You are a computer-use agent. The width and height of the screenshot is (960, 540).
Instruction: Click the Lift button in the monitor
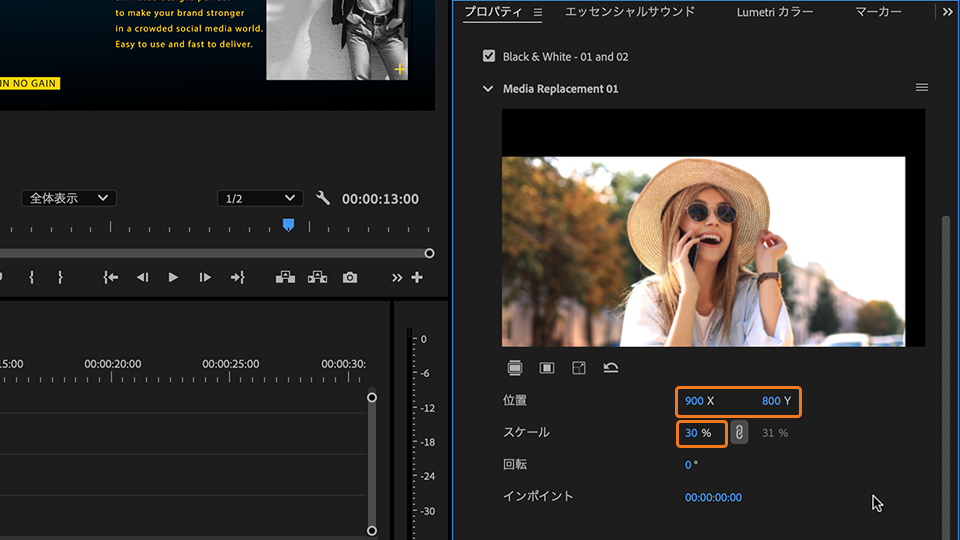tap(285, 277)
